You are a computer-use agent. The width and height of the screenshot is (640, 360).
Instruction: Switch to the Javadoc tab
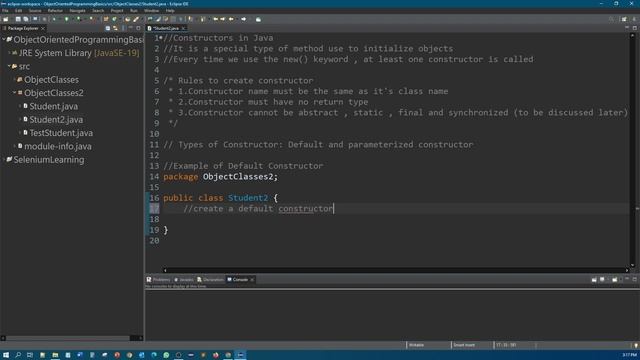pos(184,280)
